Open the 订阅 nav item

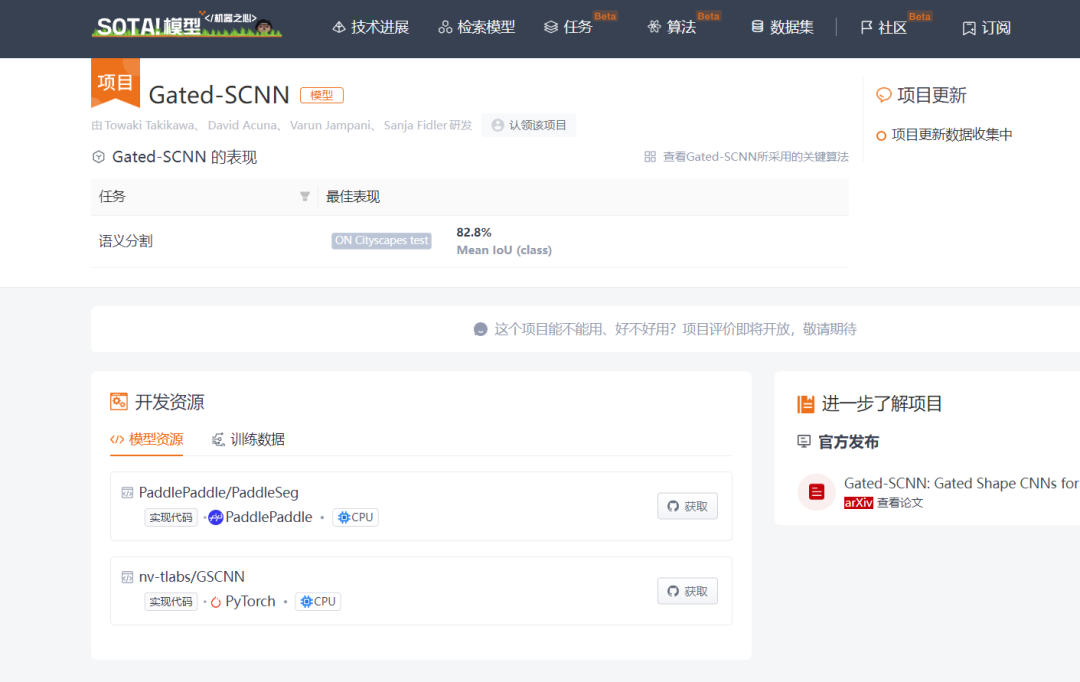986,28
